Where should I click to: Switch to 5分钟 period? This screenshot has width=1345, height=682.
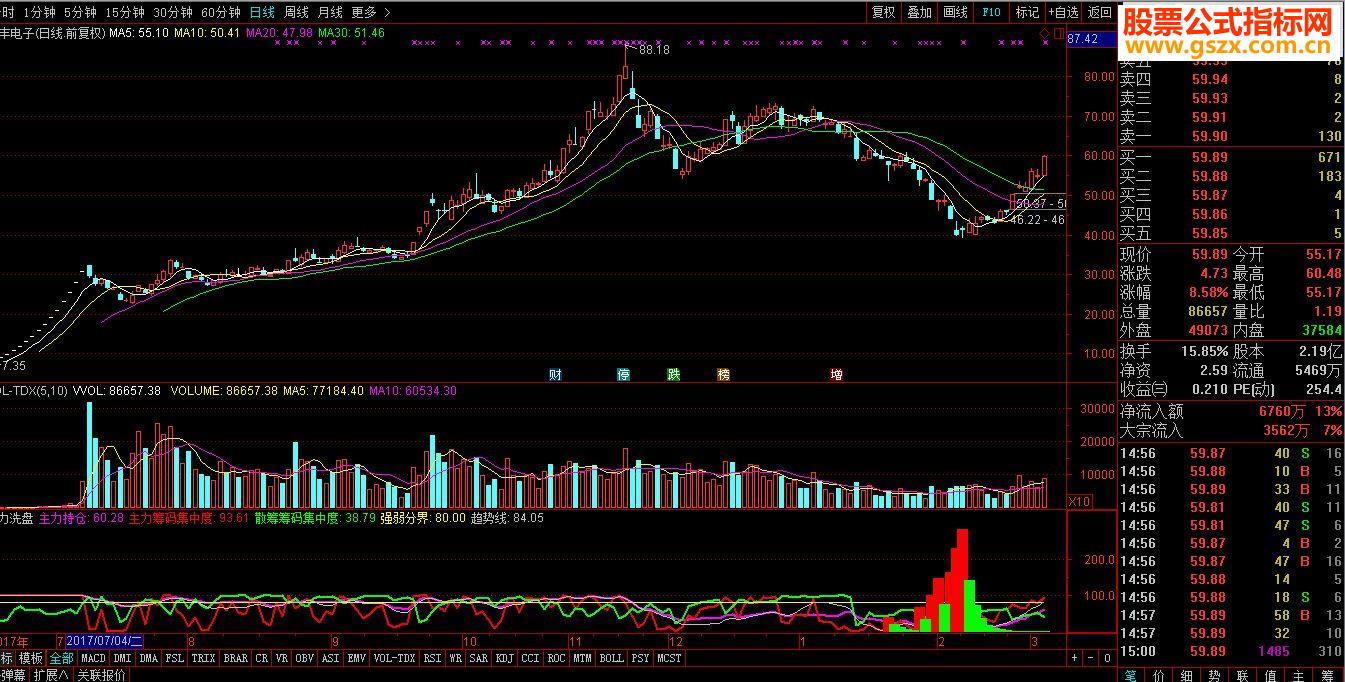click(x=79, y=12)
